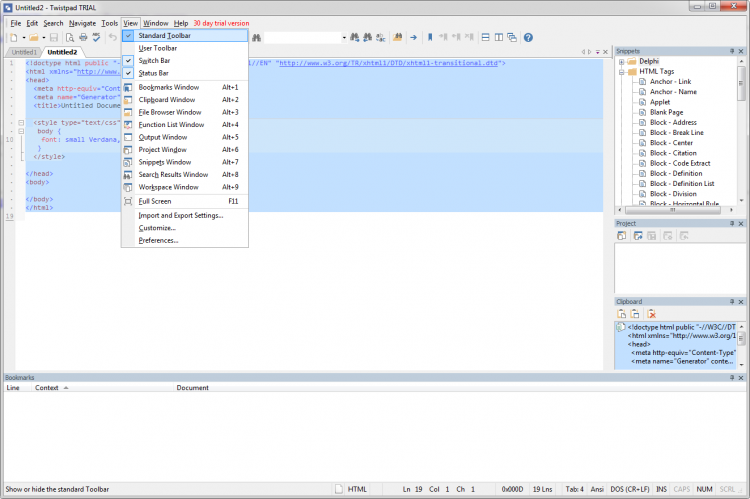Open the File menu

[16, 23]
